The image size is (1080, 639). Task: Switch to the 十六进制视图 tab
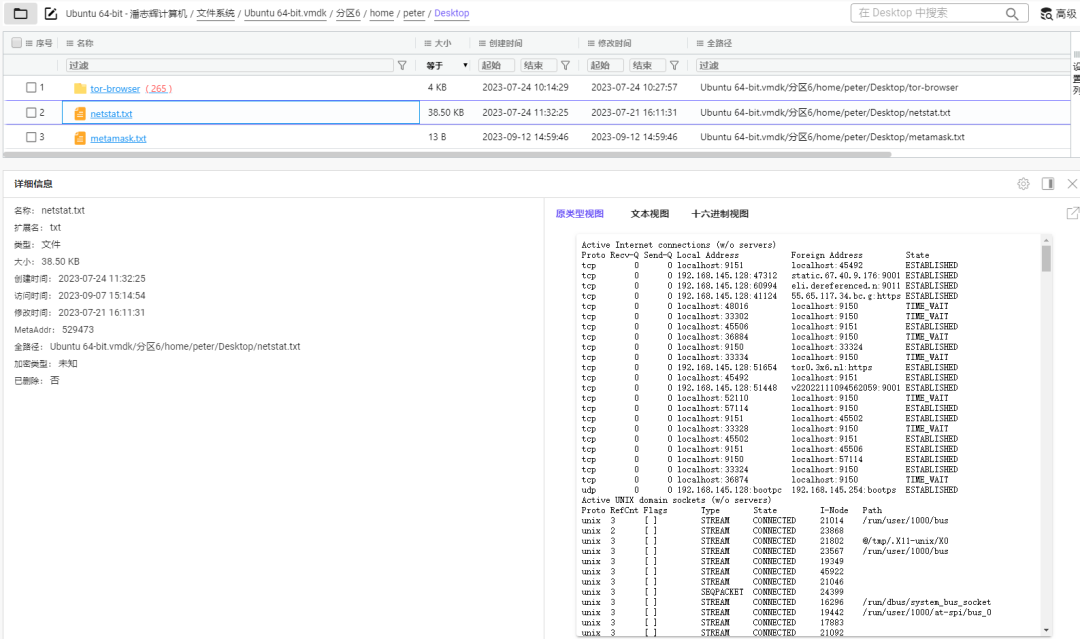720,213
